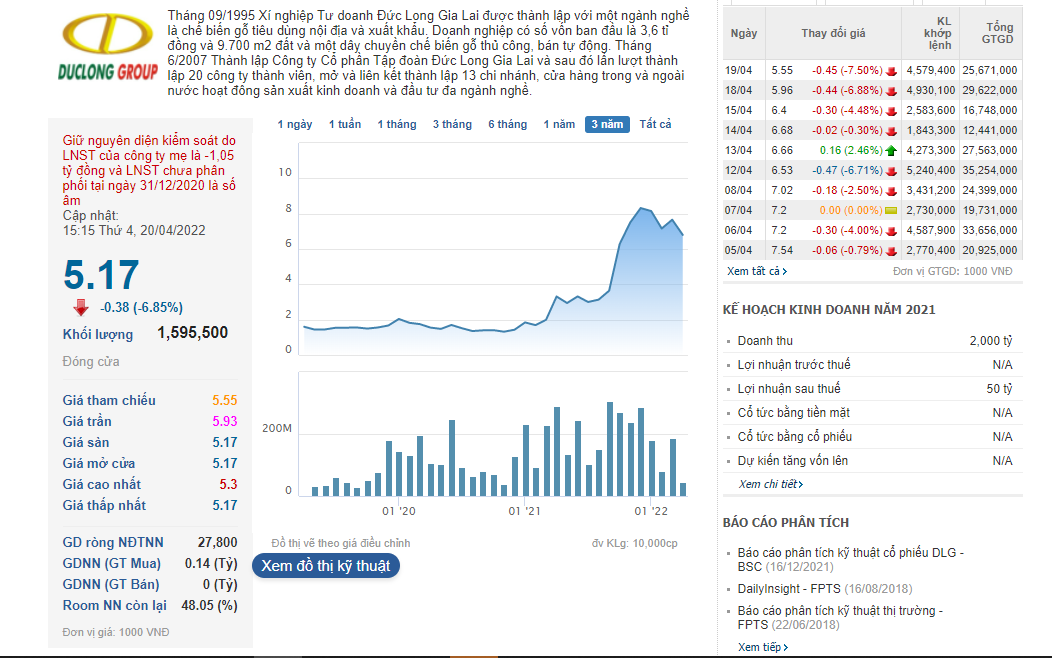Click down arrow icon in 12/04 row
The width and height of the screenshot is (1052, 658).
[891, 171]
